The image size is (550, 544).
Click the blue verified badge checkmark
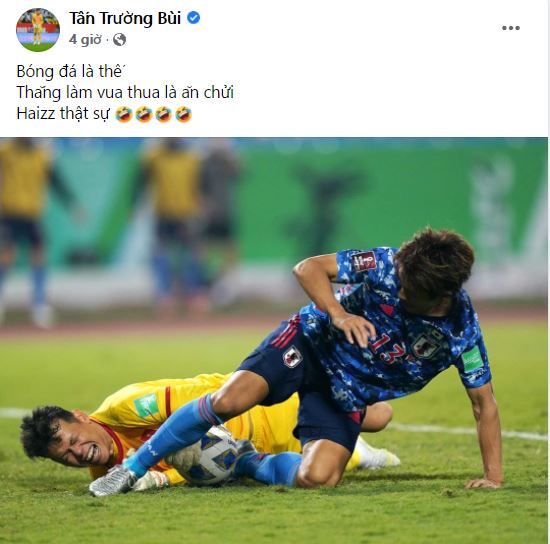click(x=193, y=18)
